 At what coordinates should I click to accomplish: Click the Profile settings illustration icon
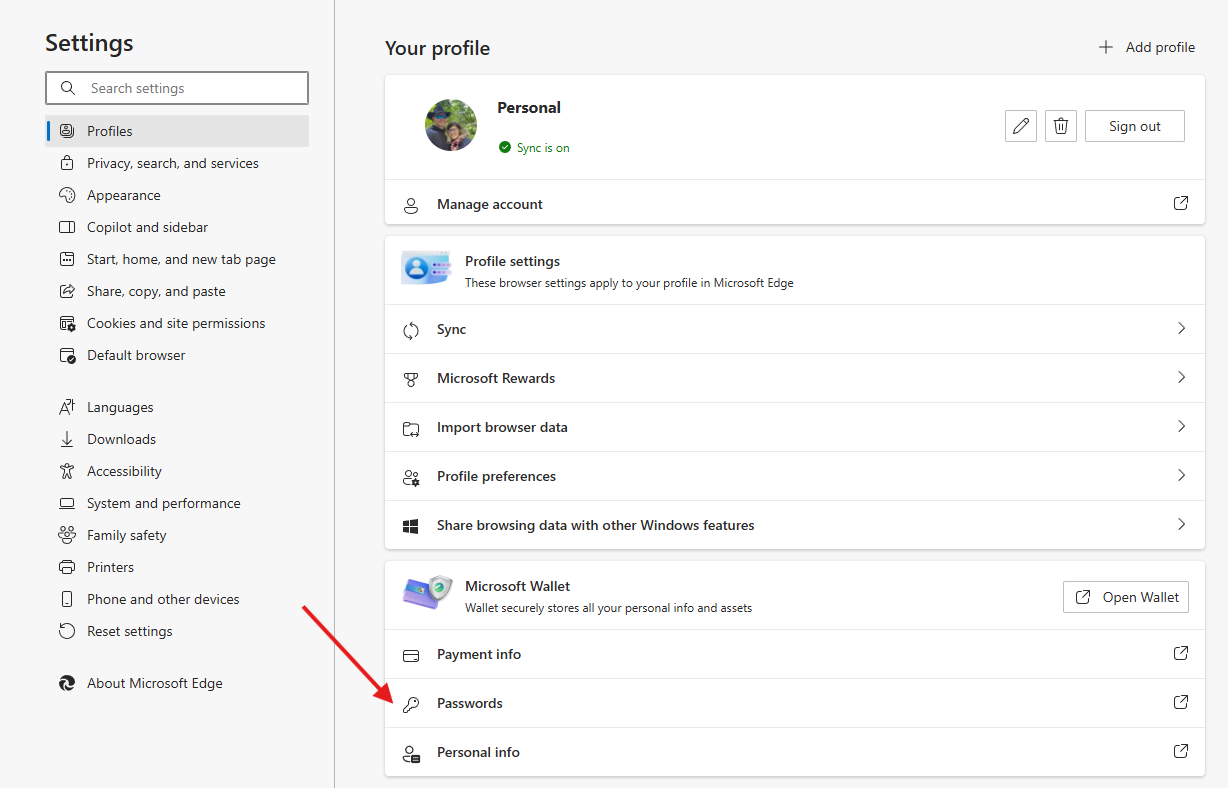coord(426,268)
